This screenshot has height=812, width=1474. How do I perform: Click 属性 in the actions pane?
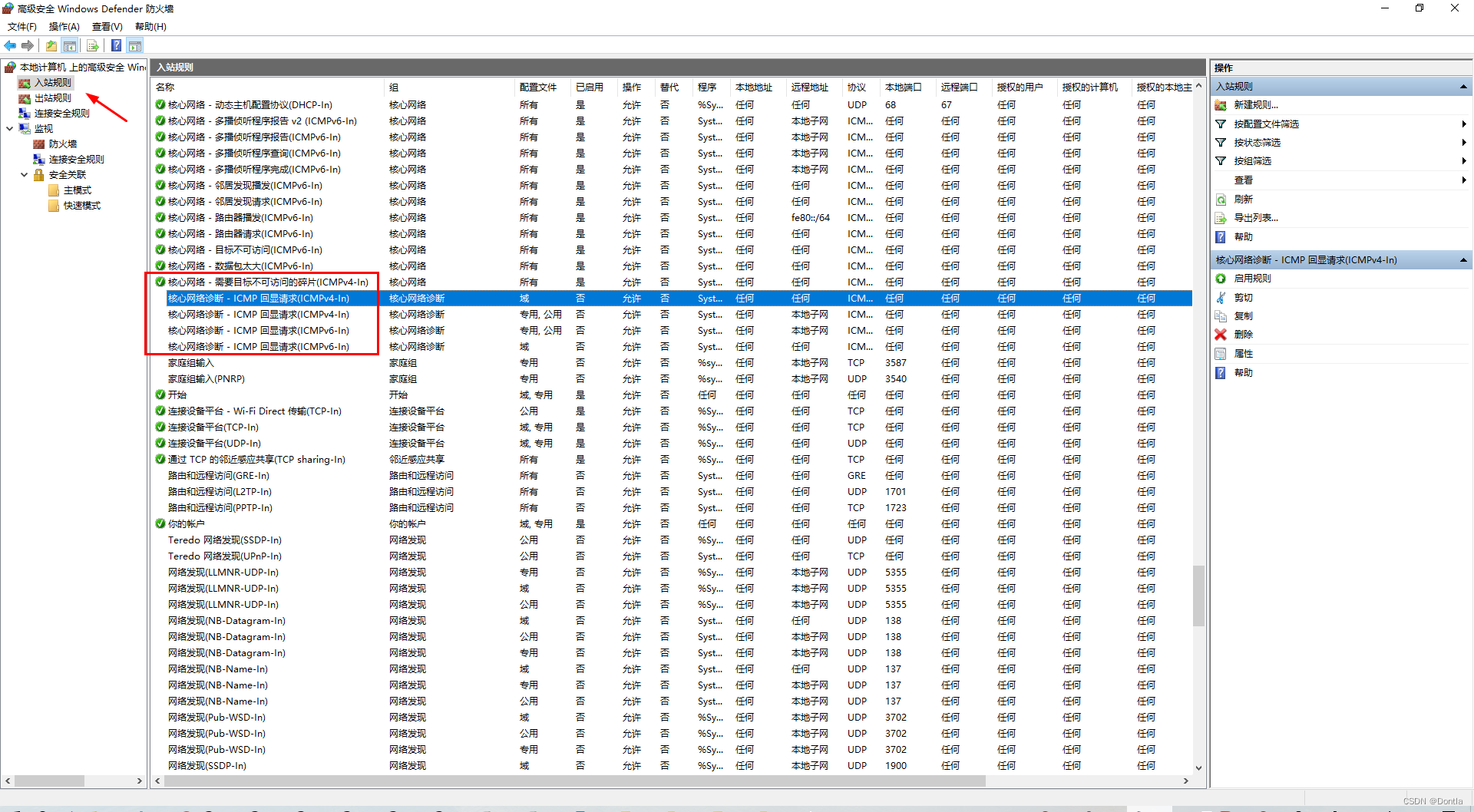click(1244, 354)
